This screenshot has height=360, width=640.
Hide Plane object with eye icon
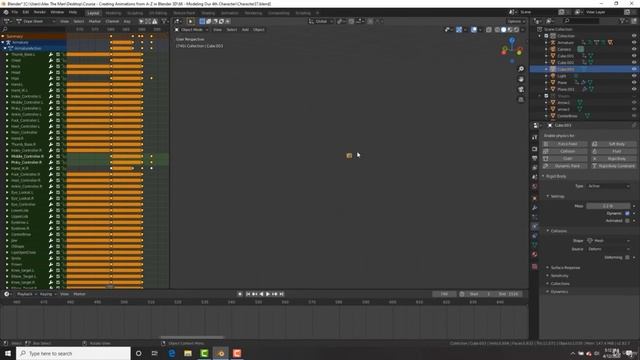[634, 82]
